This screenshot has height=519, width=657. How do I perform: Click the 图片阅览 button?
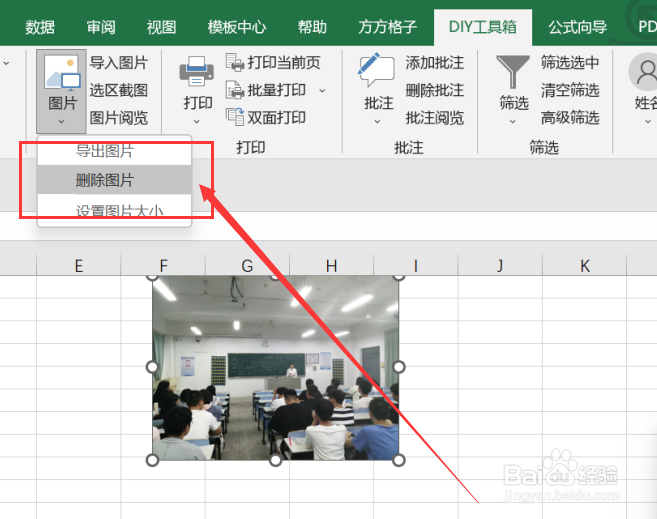point(119,117)
